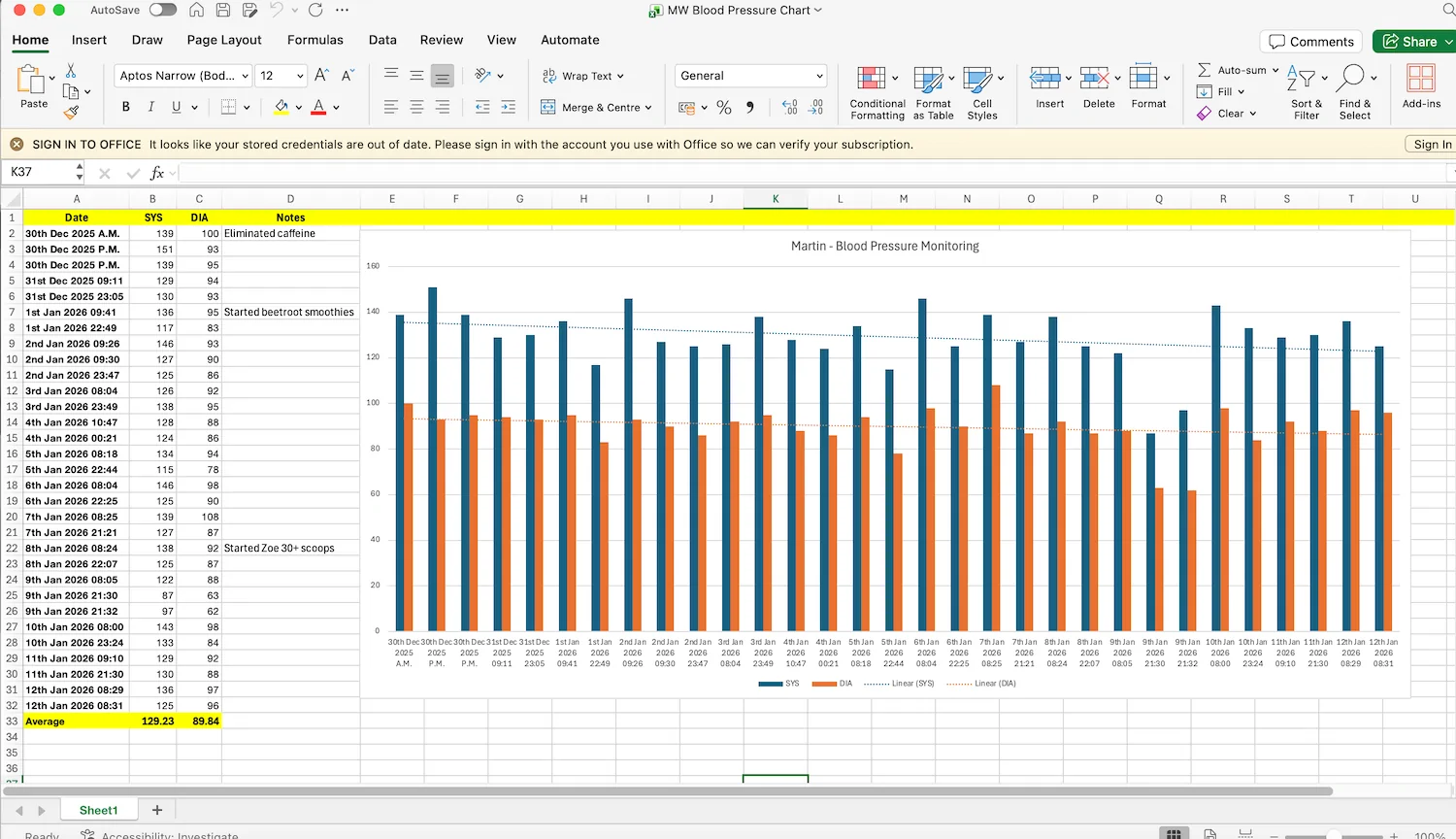Increase decimal places button
This screenshot has height=839, width=1456.
[x=789, y=108]
